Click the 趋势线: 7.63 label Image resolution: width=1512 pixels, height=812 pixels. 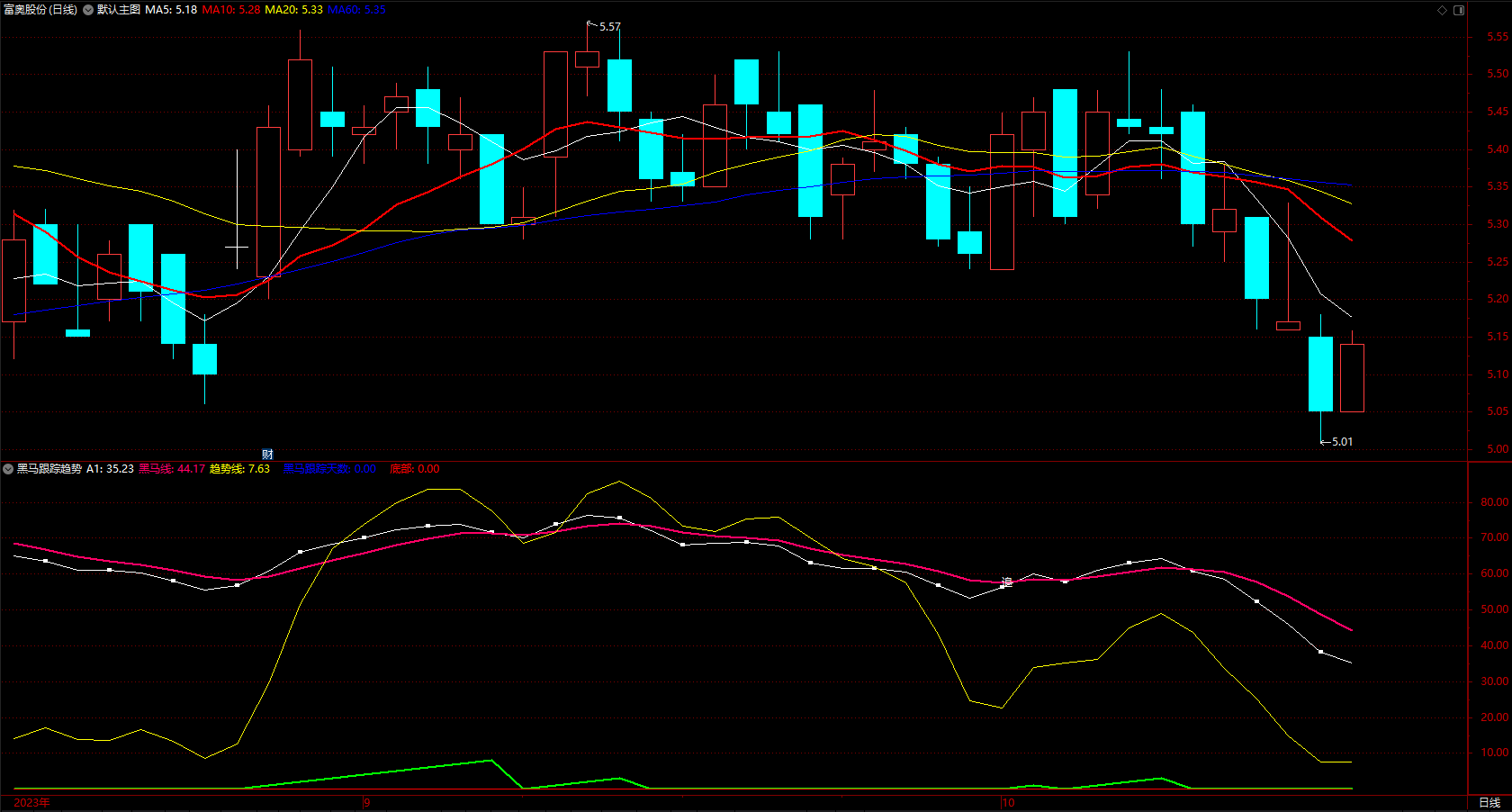pos(239,469)
